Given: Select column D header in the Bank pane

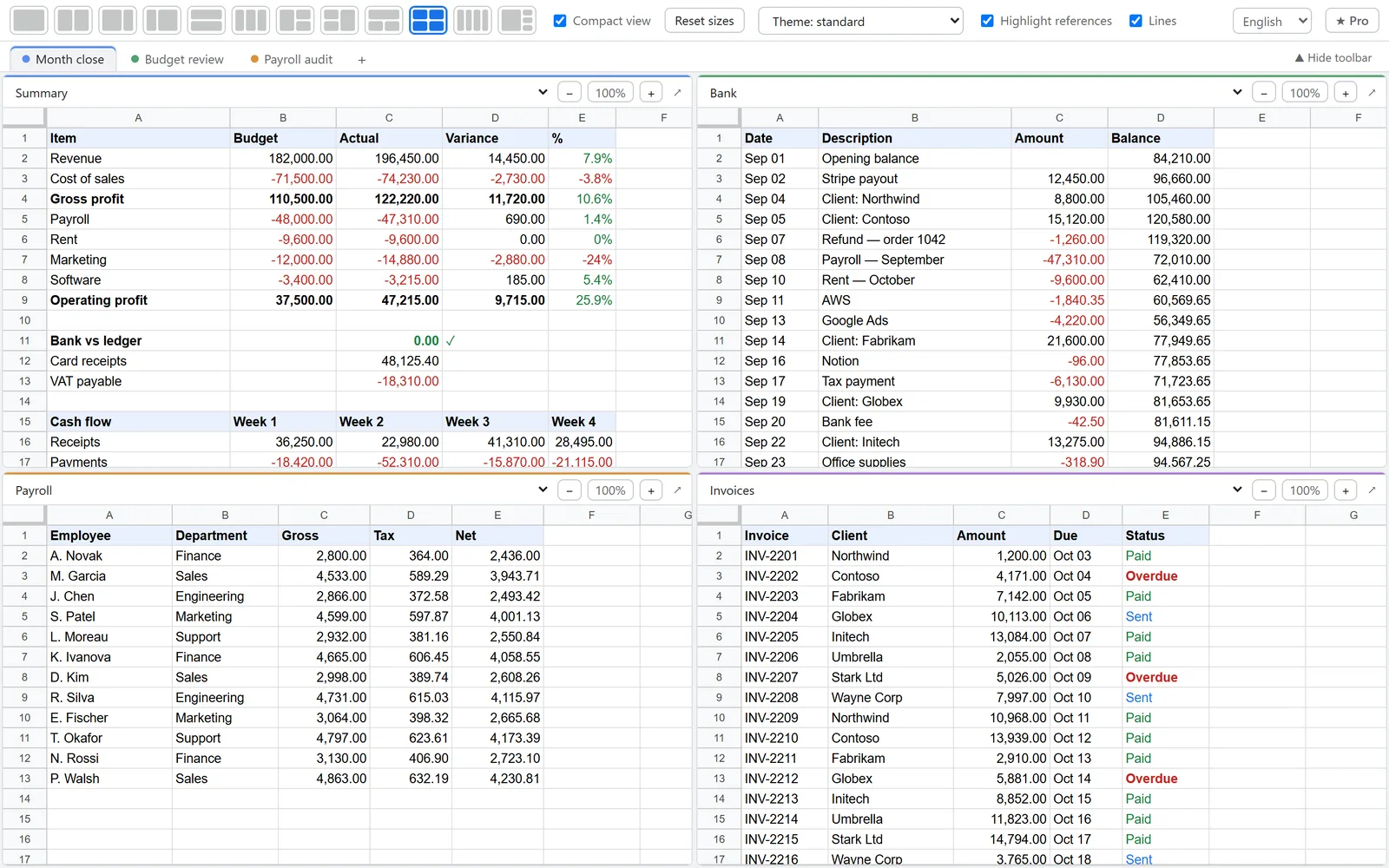Looking at the screenshot, I should coord(1161,117).
